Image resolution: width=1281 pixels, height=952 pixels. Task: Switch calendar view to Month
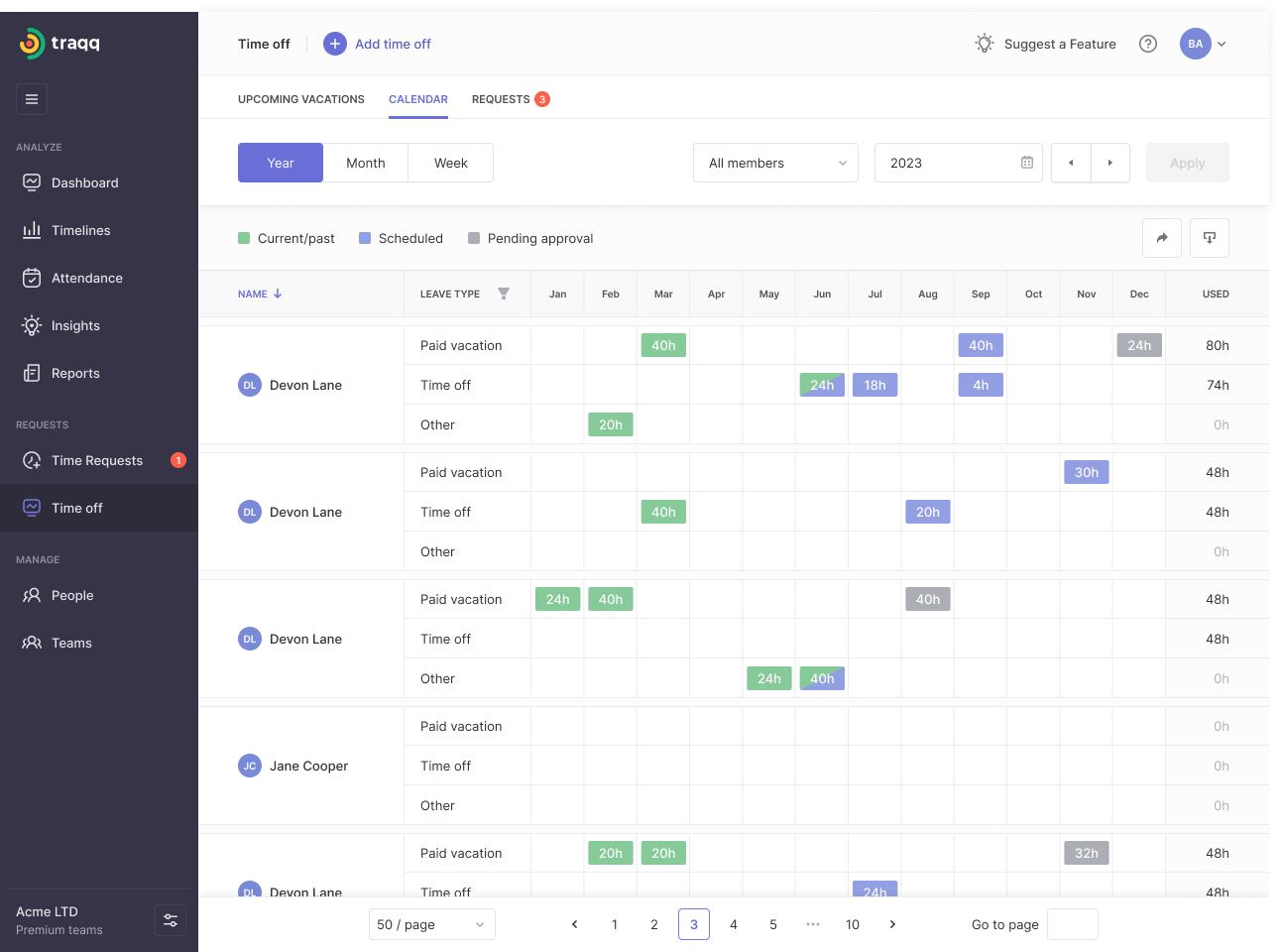(365, 163)
